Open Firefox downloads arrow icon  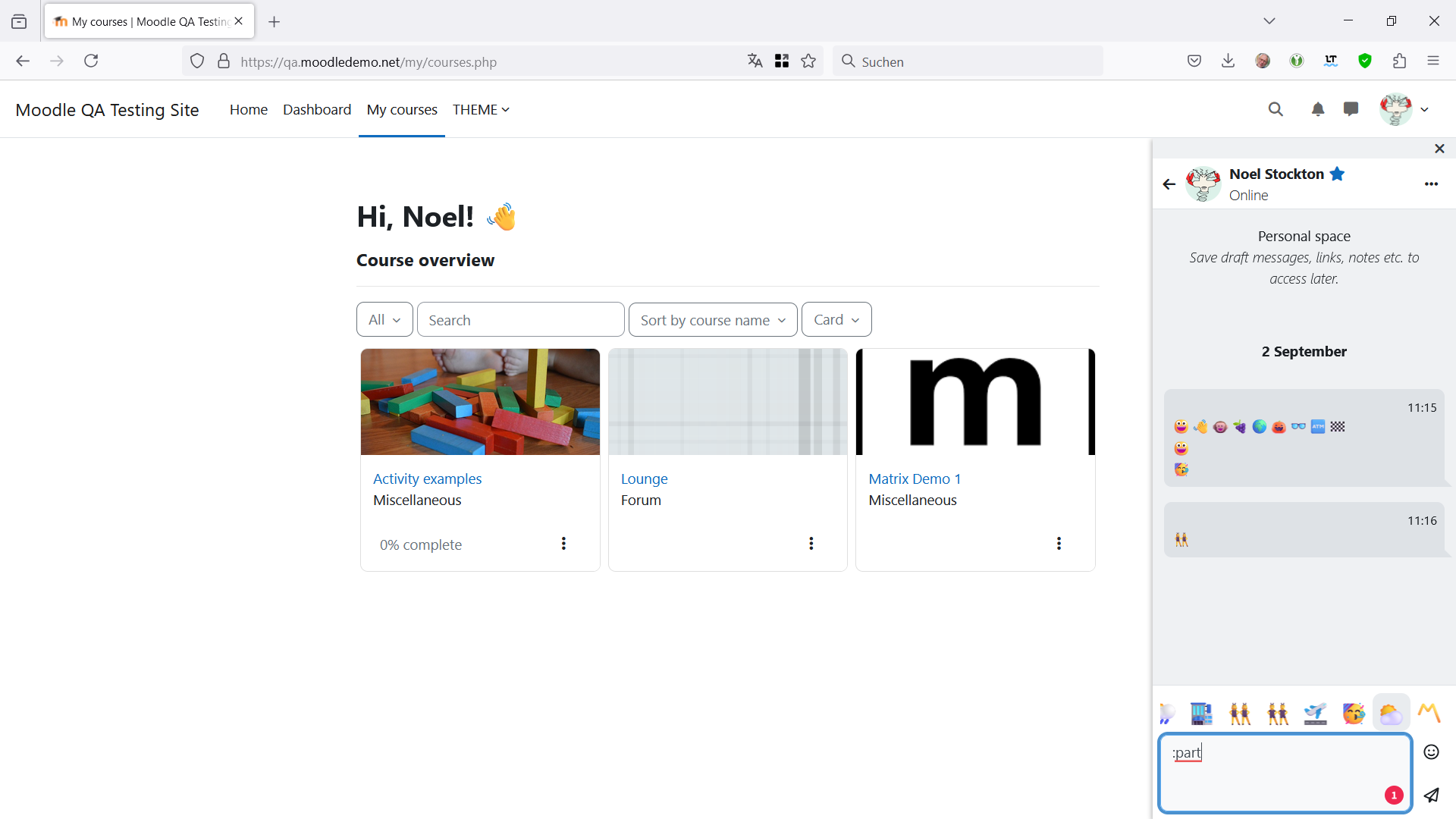click(1228, 61)
